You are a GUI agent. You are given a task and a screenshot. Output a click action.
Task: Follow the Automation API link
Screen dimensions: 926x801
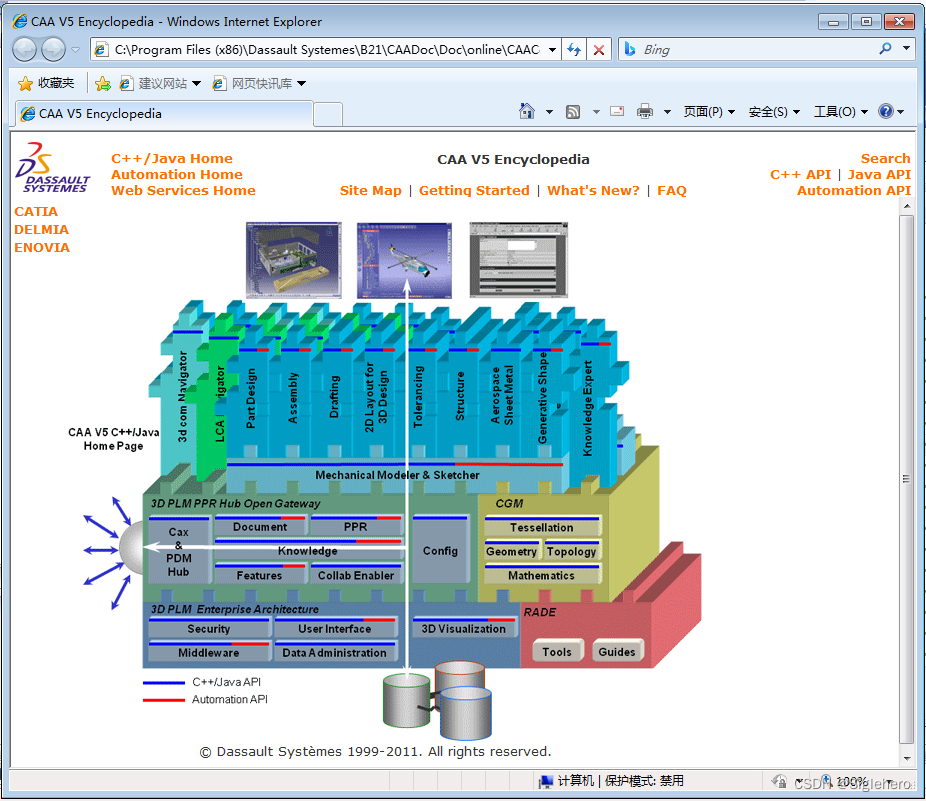tap(853, 191)
